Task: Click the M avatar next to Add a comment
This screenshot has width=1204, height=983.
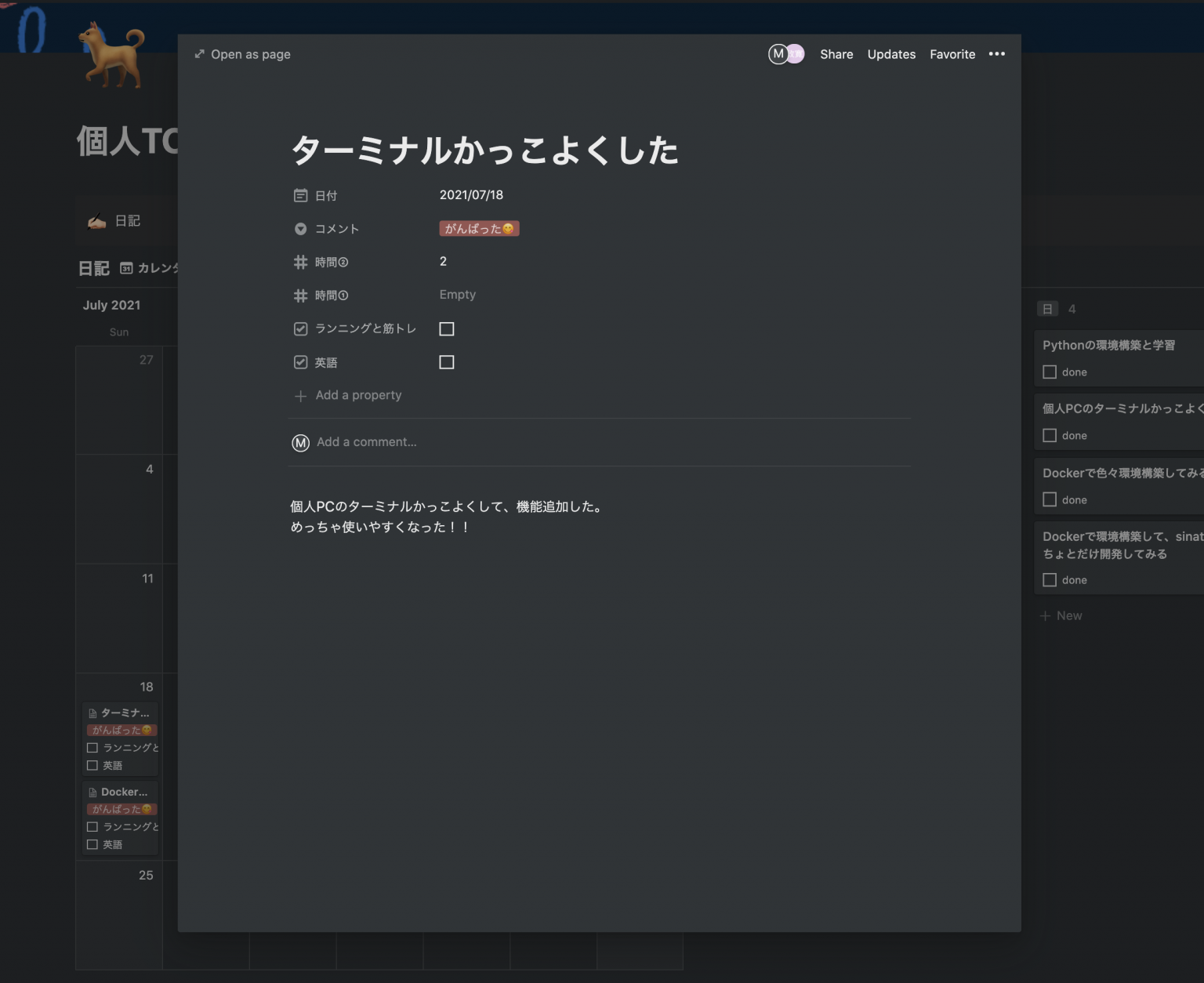Action: tap(299, 442)
